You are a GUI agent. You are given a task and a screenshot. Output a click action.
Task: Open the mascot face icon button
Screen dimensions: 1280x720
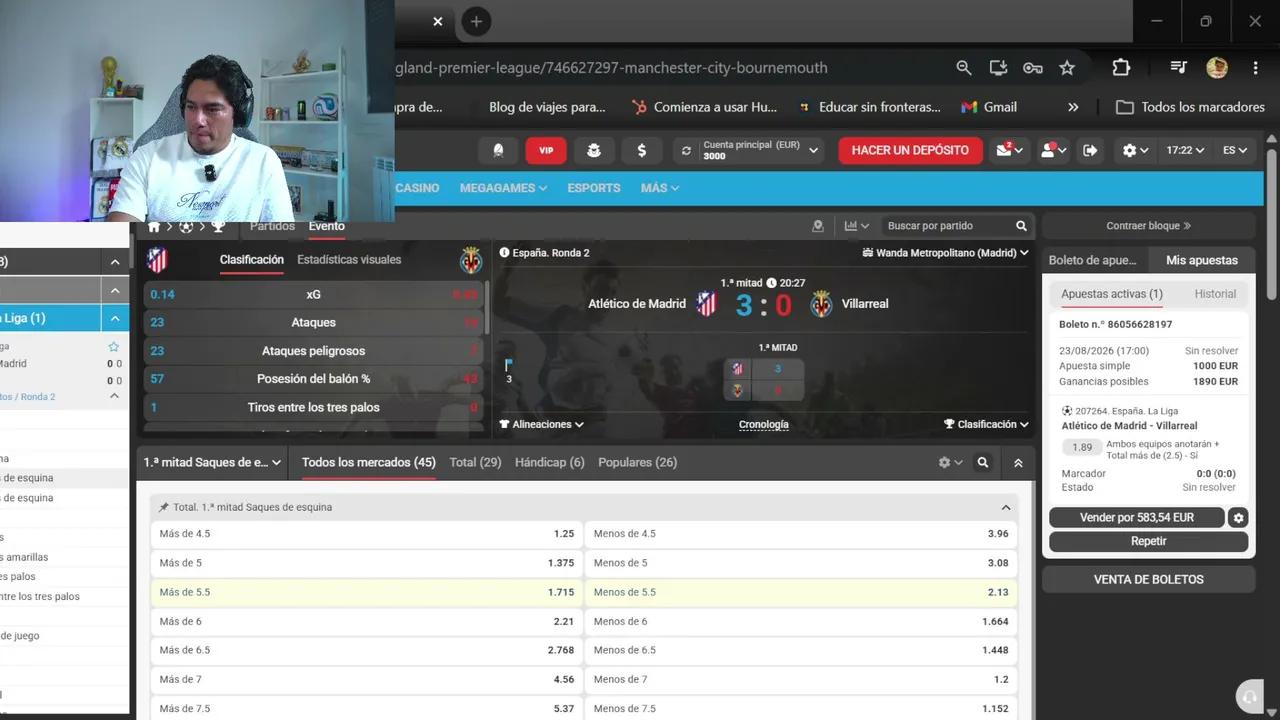click(594, 150)
